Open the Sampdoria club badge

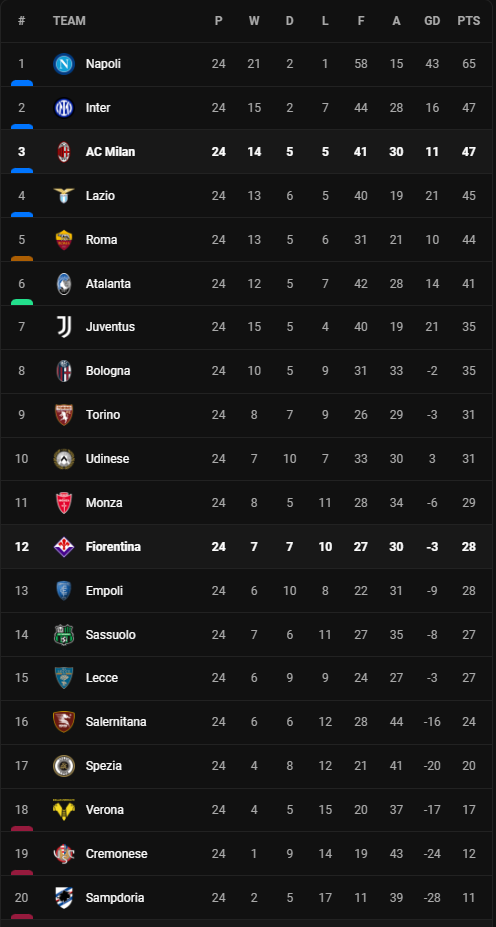[64, 897]
